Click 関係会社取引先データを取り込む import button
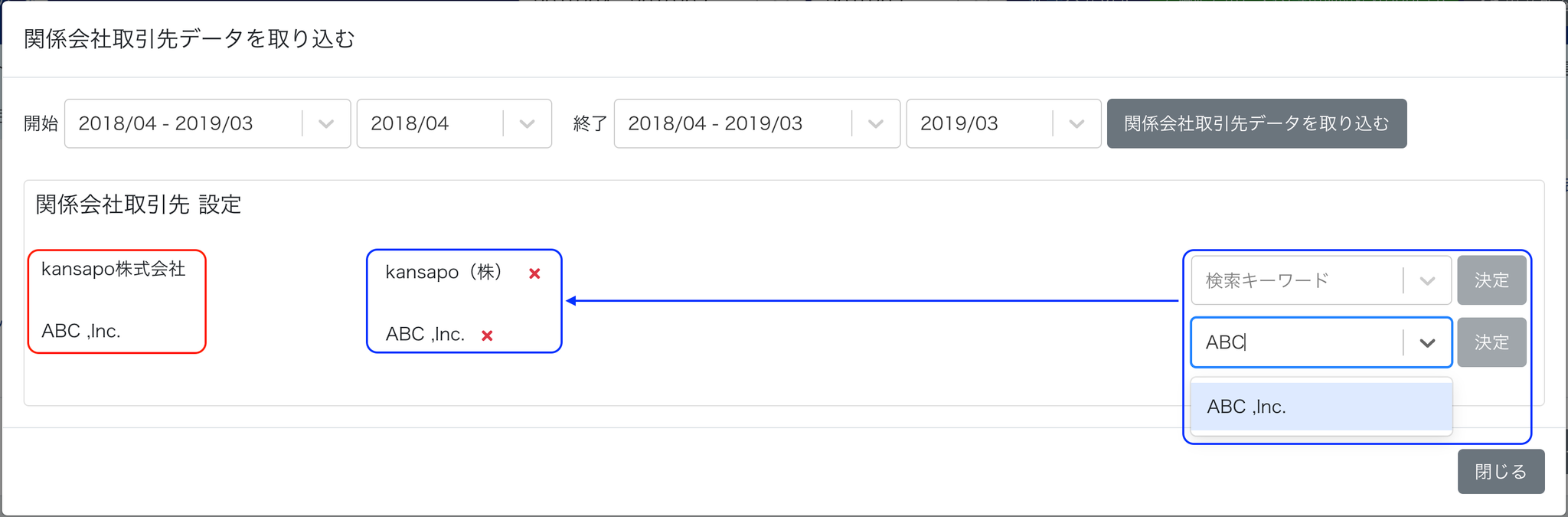The image size is (1568, 517). tap(1256, 124)
